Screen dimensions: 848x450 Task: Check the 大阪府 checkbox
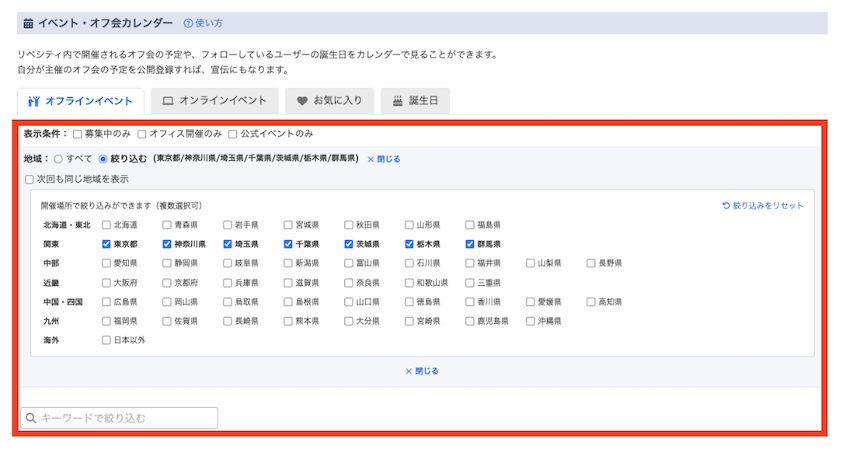tap(106, 283)
